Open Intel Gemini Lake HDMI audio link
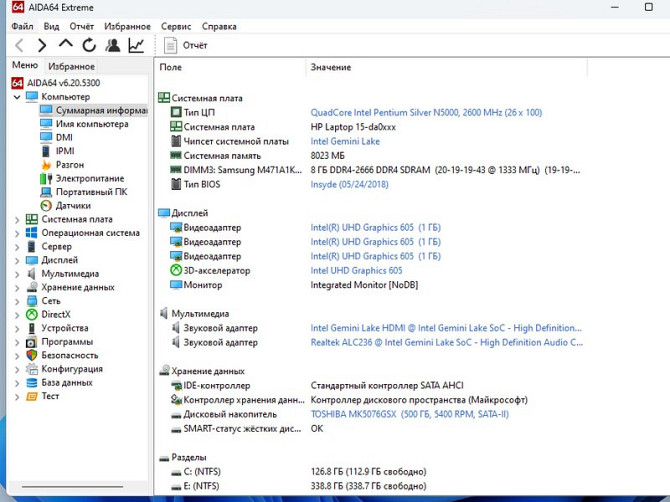670x502 pixels. coord(446,328)
